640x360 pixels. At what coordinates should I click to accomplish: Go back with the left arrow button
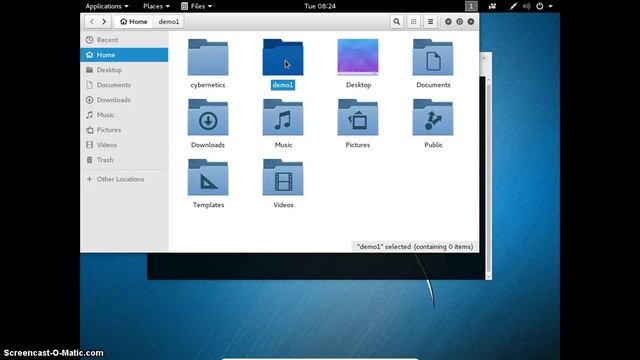click(x=92, y=22)
